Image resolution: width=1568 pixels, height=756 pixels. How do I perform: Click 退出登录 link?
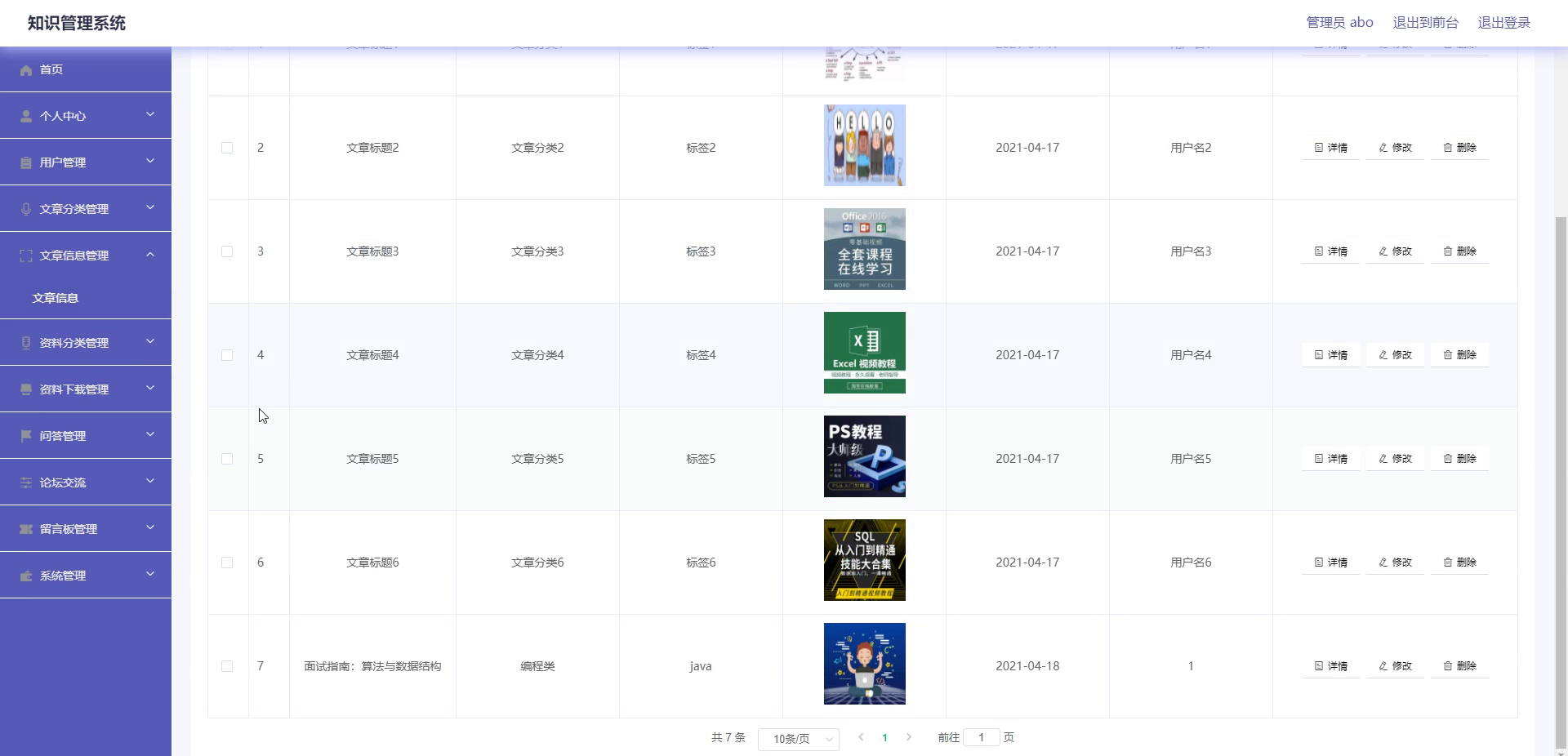(x=1503, y=23)
